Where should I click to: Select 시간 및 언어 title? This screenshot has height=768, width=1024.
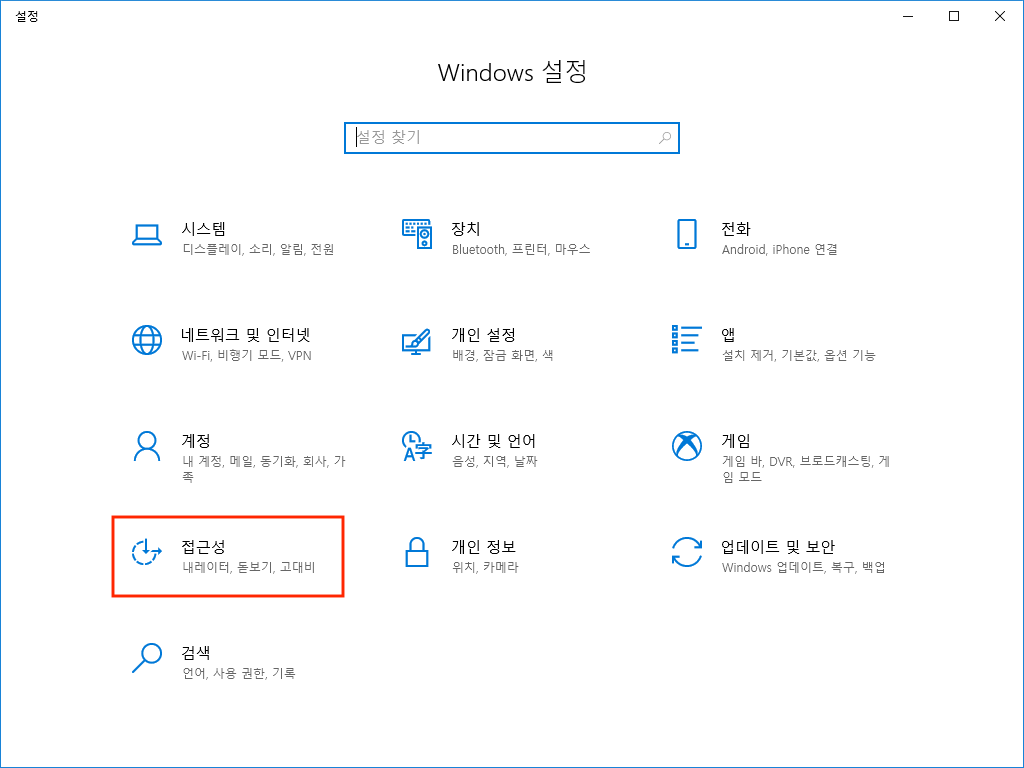click(x=494, y=440)
